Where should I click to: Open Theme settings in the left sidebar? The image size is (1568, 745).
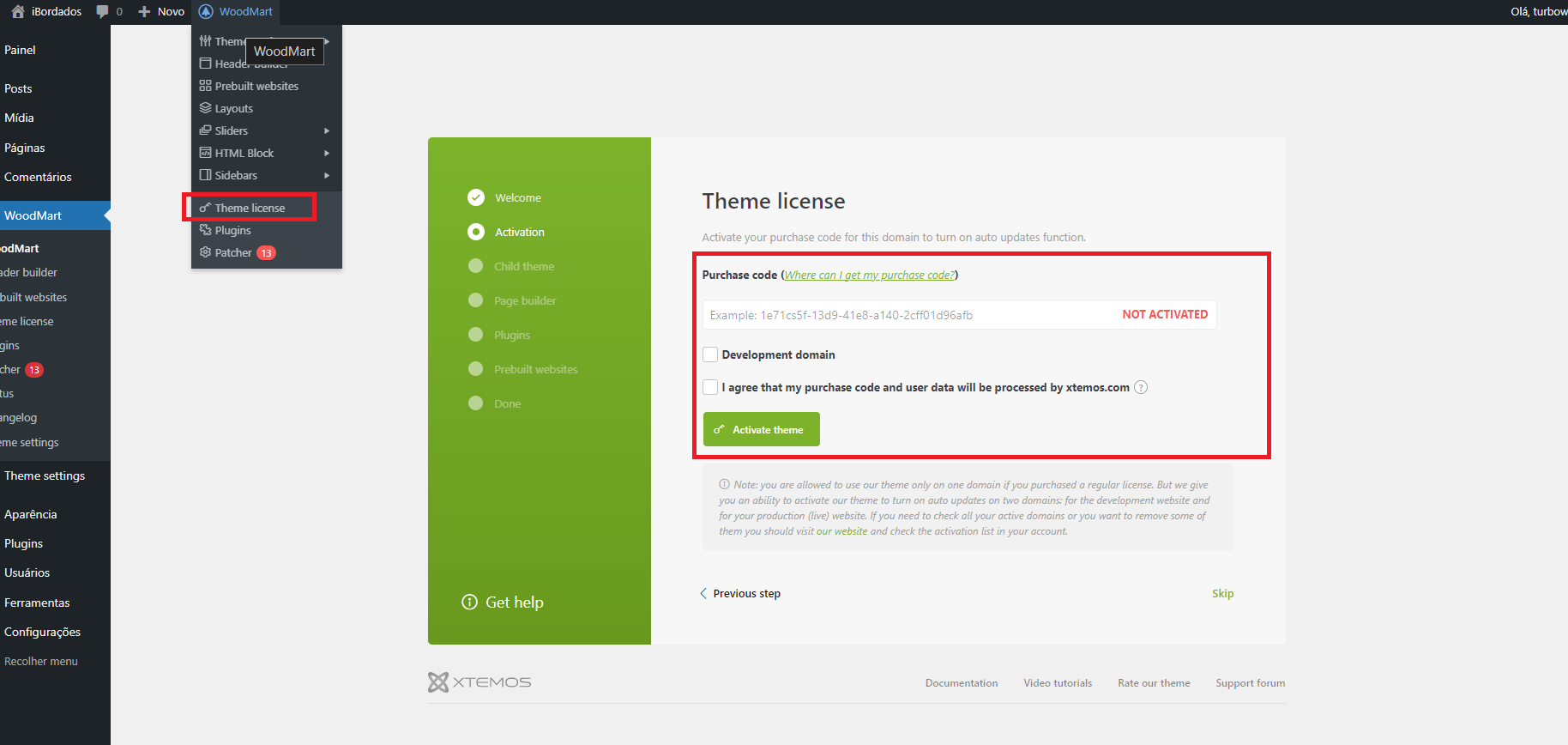(45, 475)
